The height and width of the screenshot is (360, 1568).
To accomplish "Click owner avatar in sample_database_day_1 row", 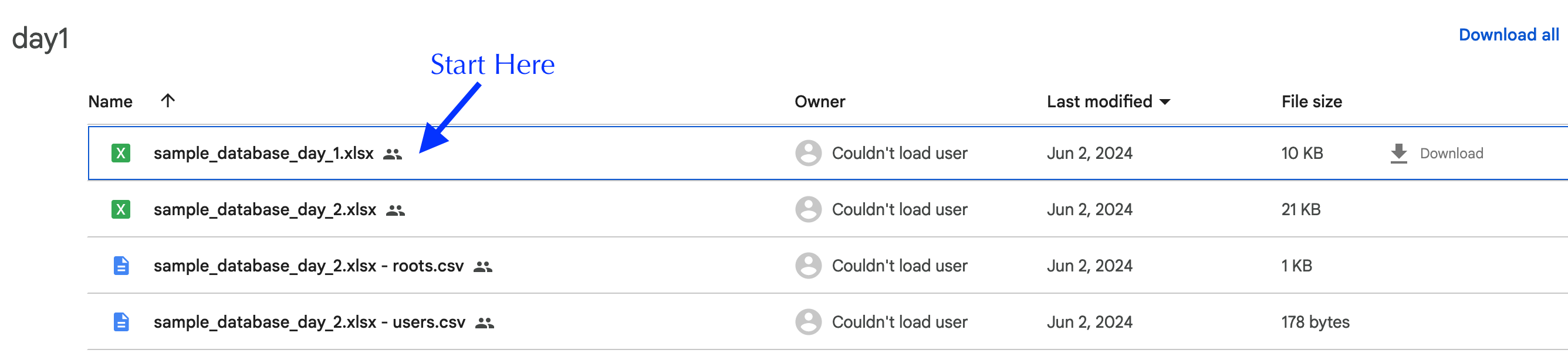I will pyautogui.click(x=808, y=153).
